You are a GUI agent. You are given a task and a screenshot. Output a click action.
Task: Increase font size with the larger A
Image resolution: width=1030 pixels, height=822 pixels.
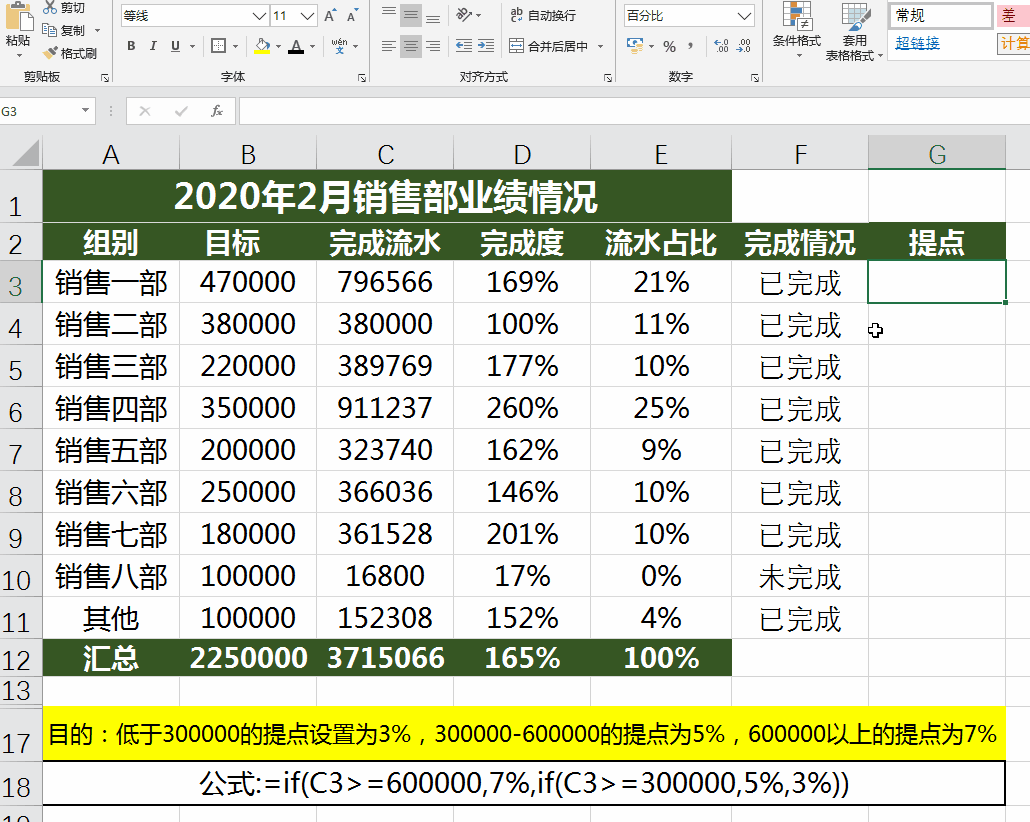[330, 16]
